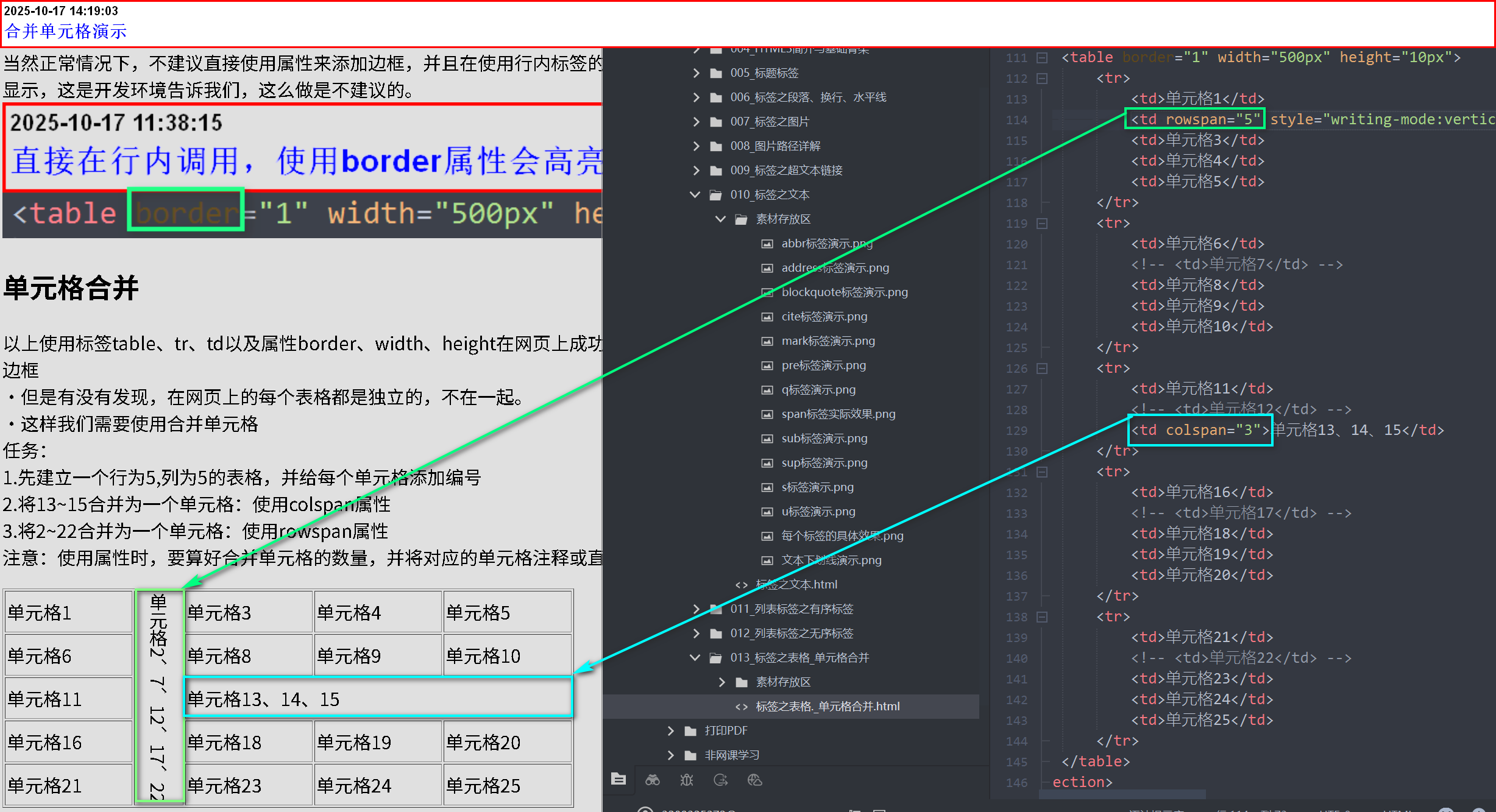Collapse the 010_标签之文本 folder
1496x812 pixels.
695,195
